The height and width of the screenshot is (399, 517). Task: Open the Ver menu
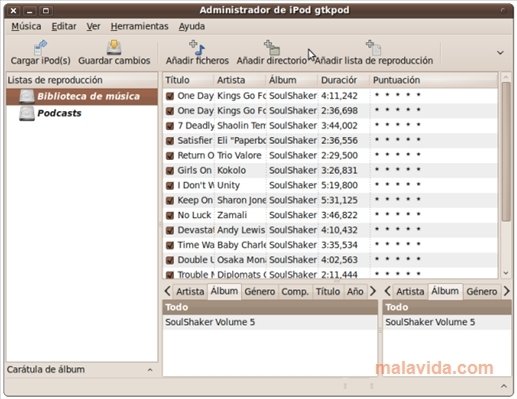[93, 26]
